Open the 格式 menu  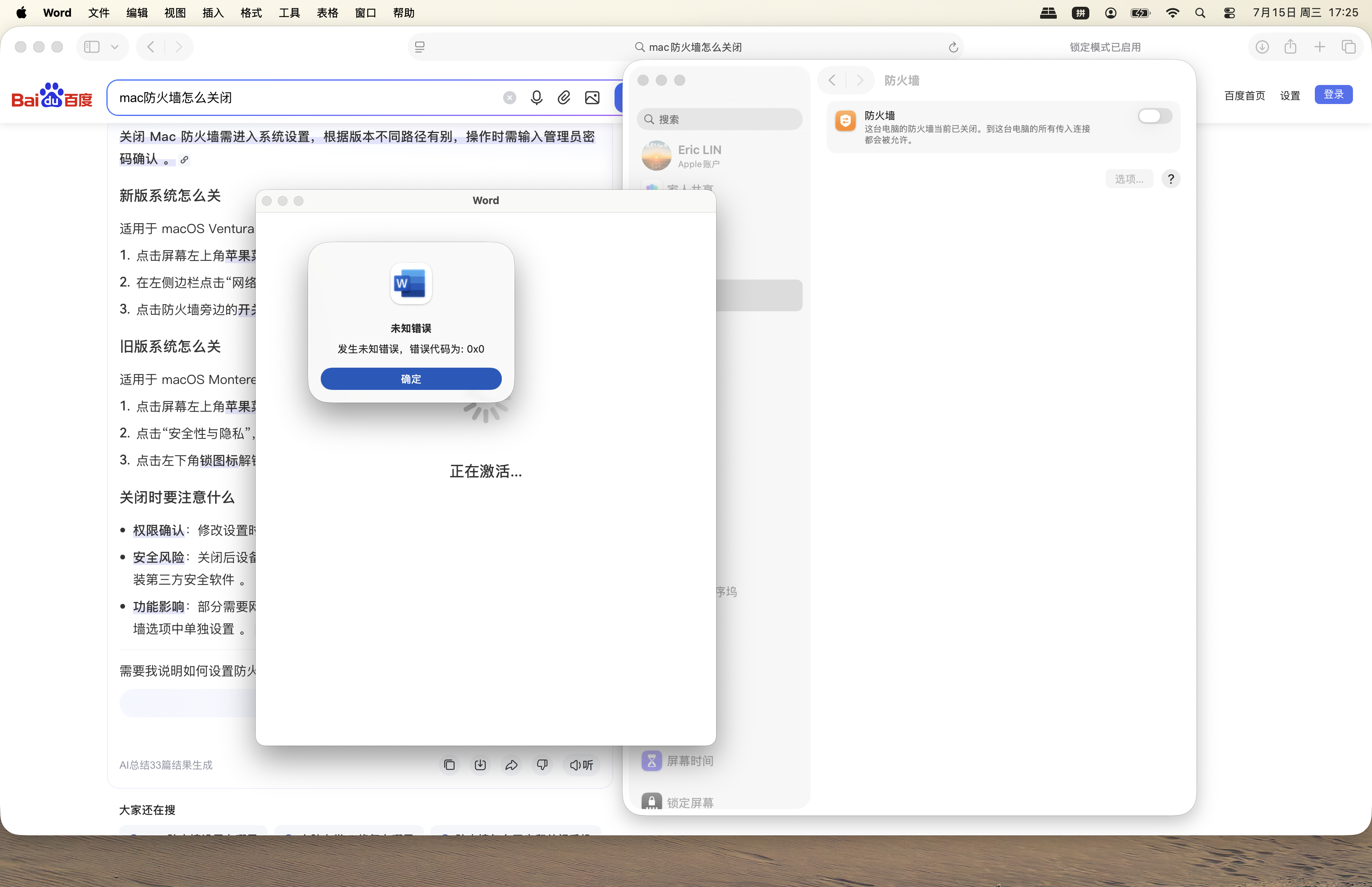coord(251,13)
